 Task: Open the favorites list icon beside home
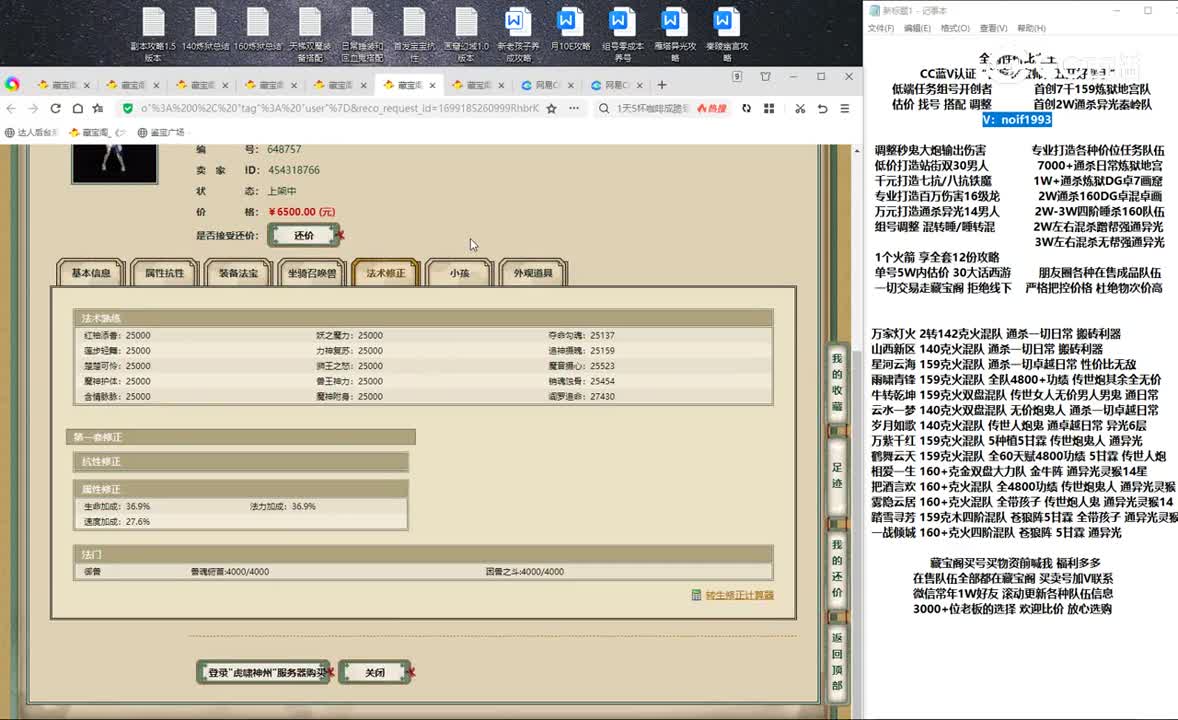coord(98,108)
